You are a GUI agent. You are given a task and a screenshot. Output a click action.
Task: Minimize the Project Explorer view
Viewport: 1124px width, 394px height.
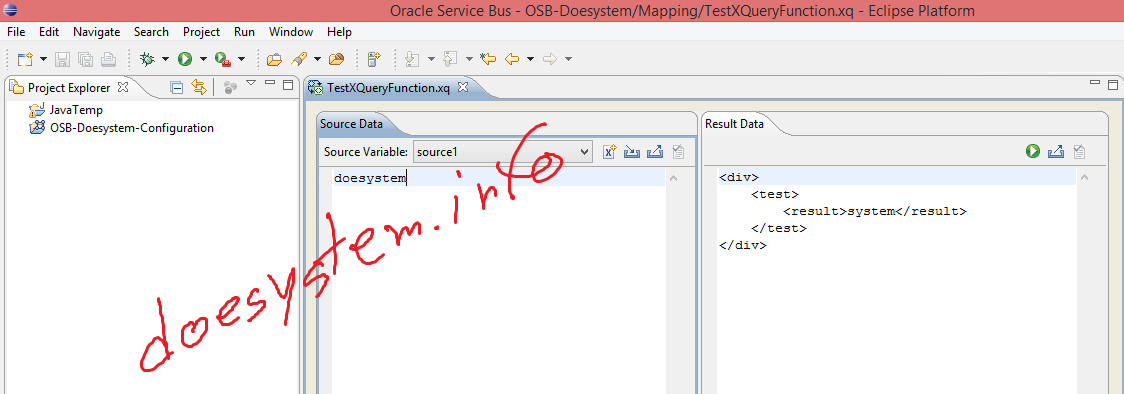coord(270,83)
